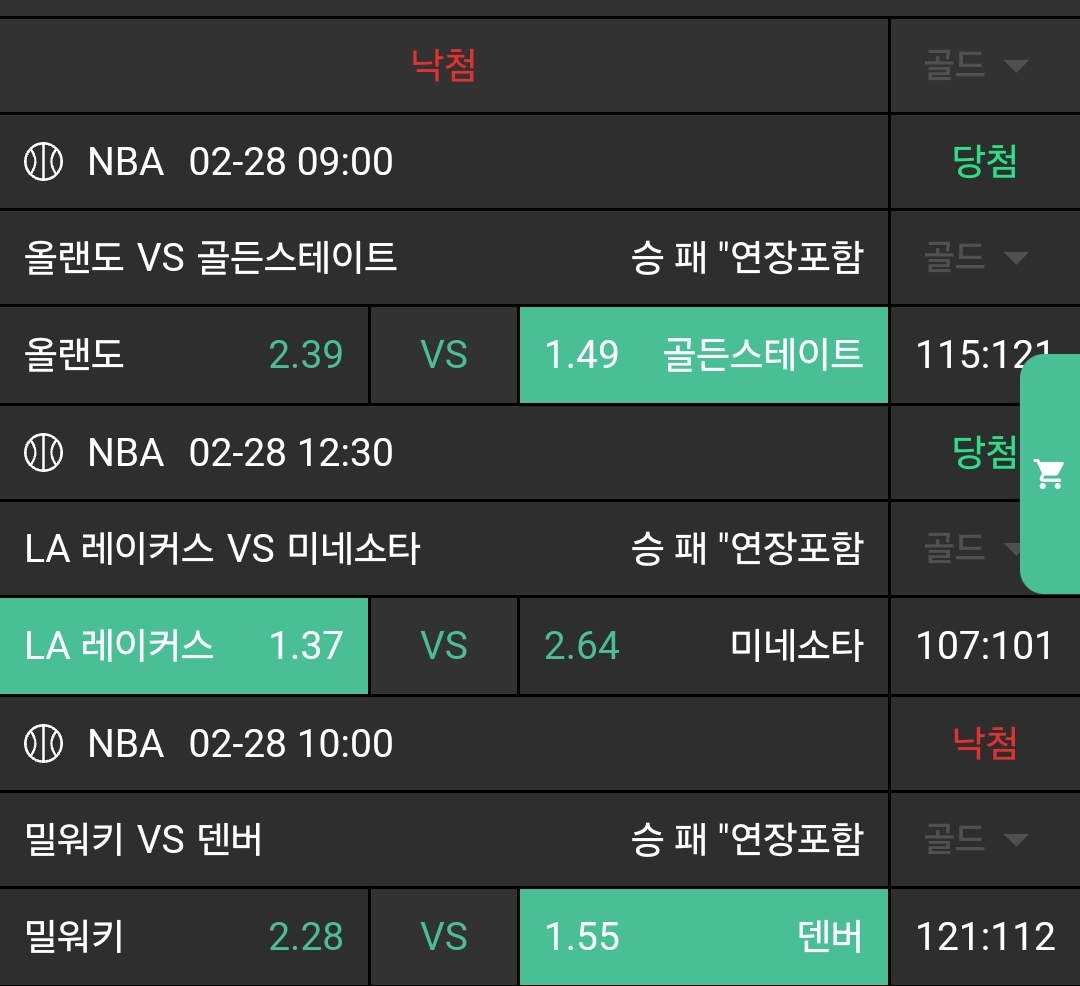This screenshot has height=986, width=1080.
Task: Click basketball icon beside NBA 02-28 10:00
Action: click(x=43, y=744)
